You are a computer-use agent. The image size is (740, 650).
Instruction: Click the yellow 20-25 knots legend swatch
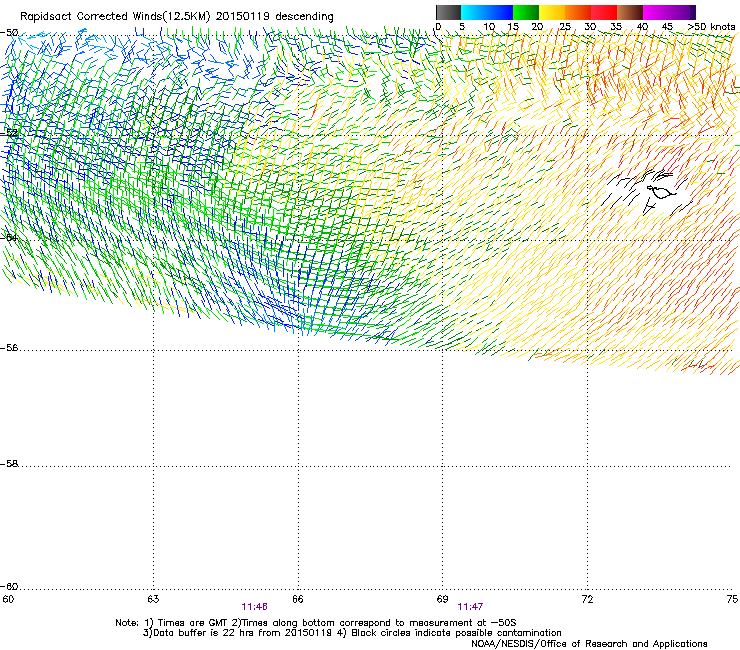(x=552, y=12)
